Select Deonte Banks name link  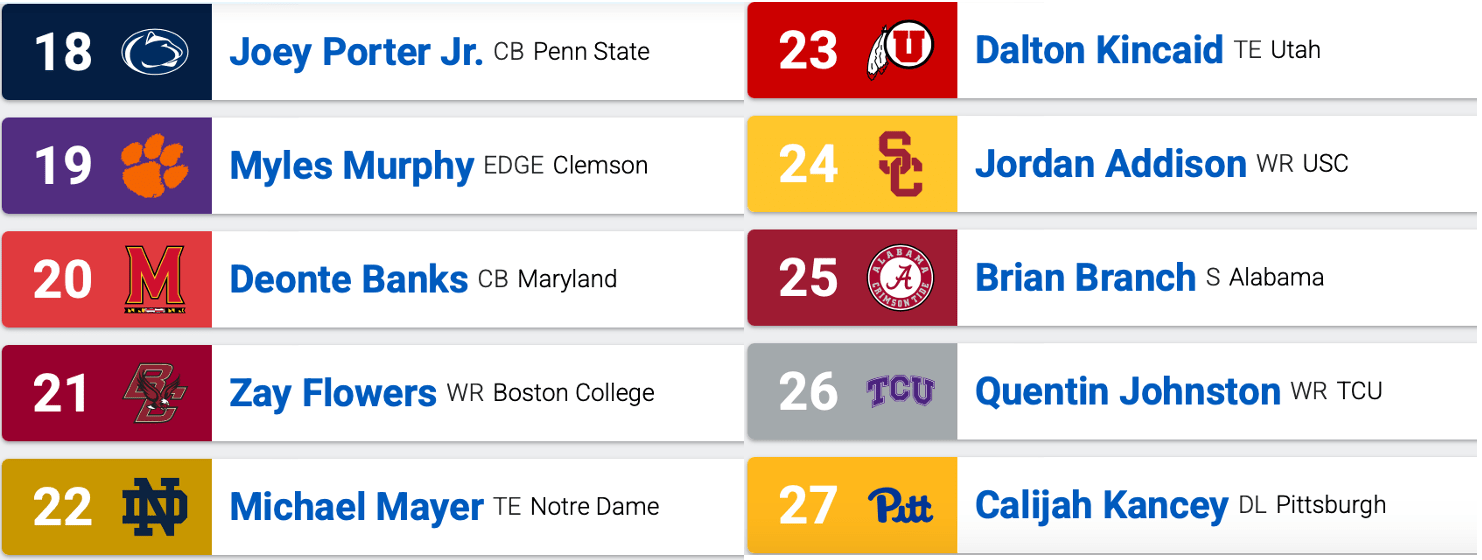[x=348, y=279]
